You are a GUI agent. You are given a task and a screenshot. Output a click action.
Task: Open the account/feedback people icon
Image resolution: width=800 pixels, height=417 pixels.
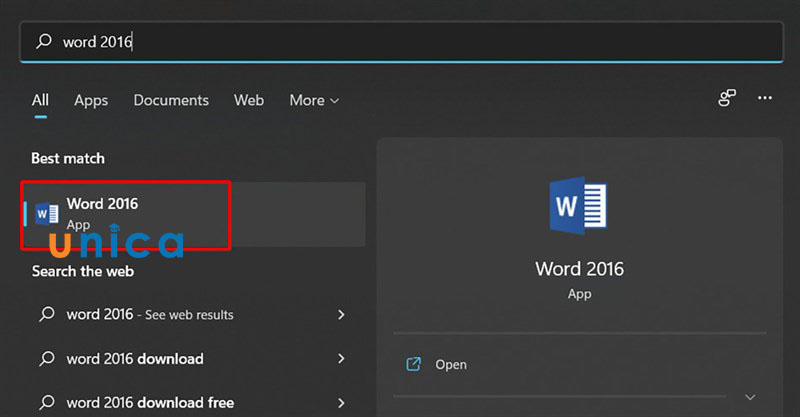pyautogui.click(x=727, y=97)
